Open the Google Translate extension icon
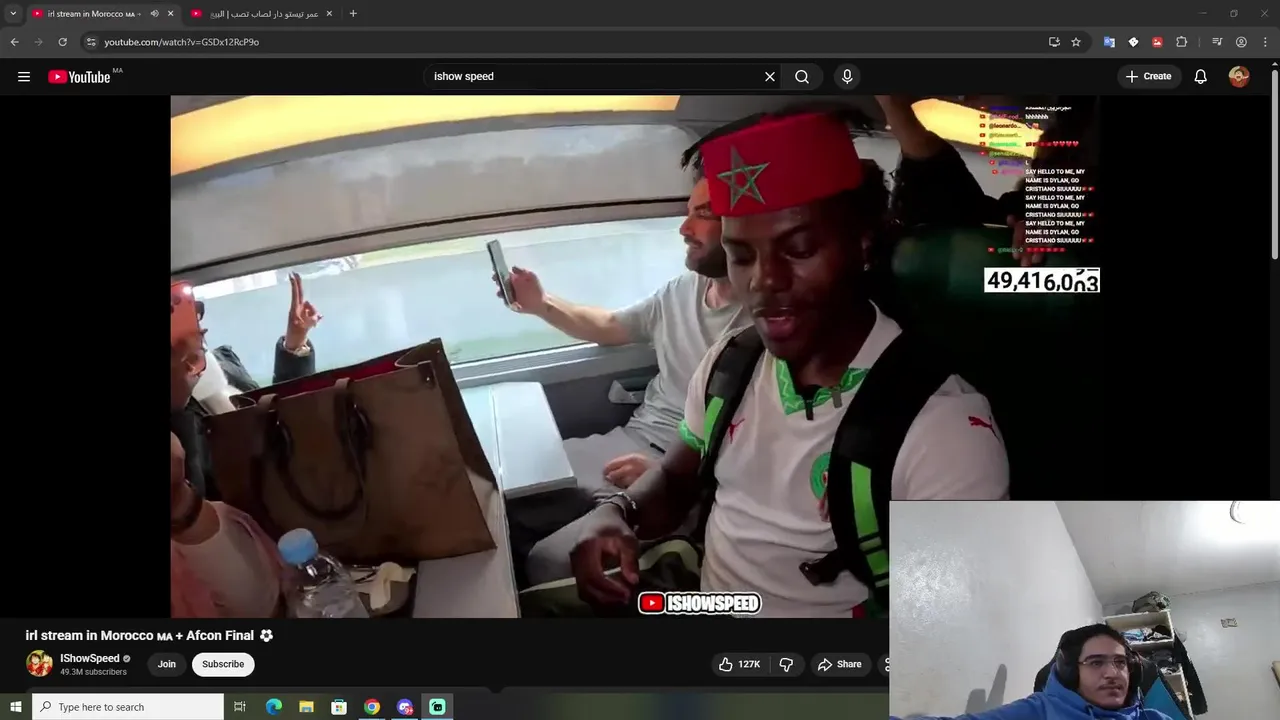The image size is (1280, 720). point(1109,42)
